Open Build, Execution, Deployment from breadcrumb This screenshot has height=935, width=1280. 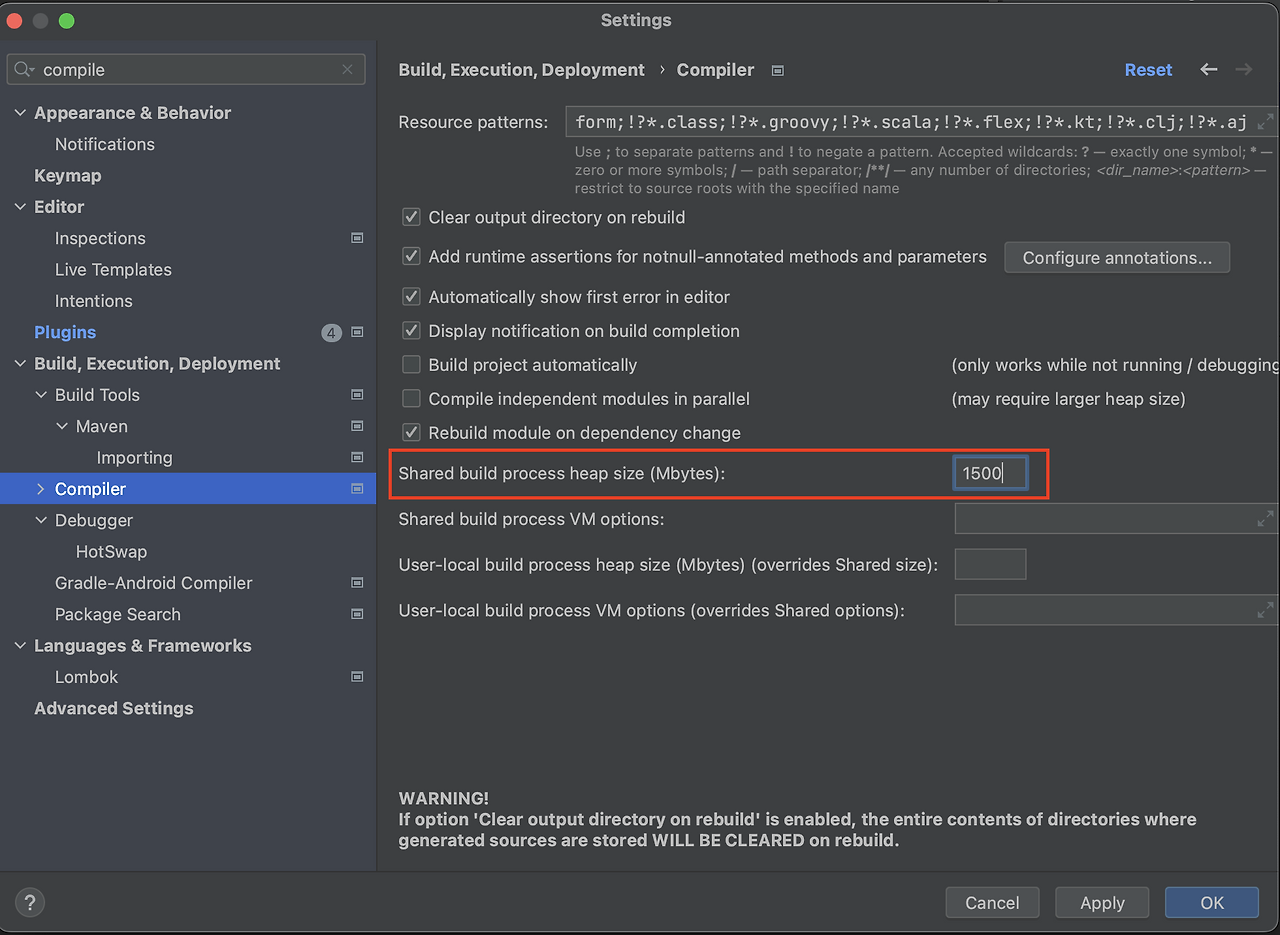coord(520,70)
